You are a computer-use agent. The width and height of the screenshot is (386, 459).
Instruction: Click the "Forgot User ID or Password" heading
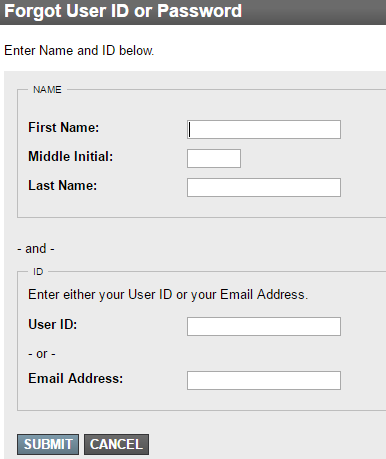123,11
